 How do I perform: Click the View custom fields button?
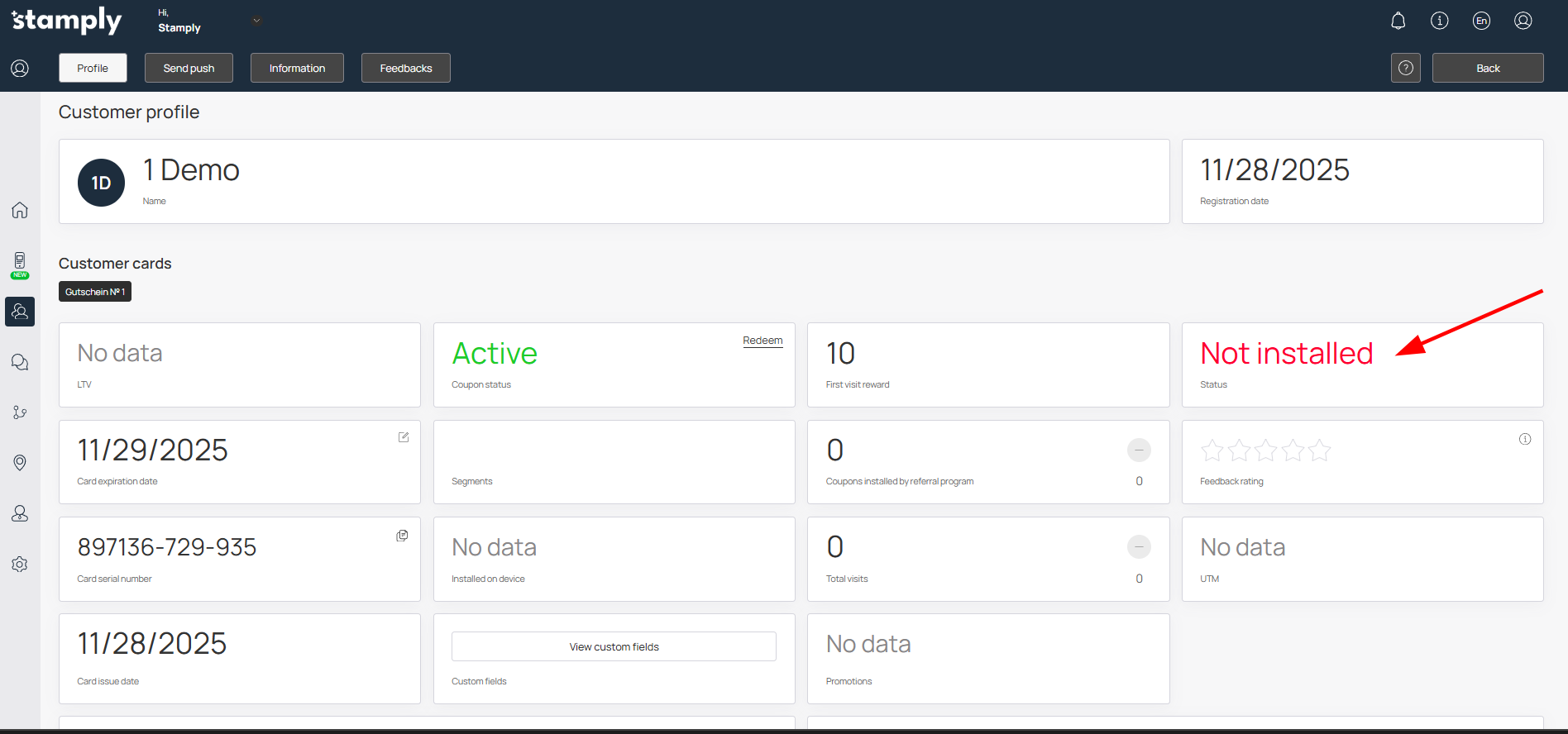(x=614, y=646)
